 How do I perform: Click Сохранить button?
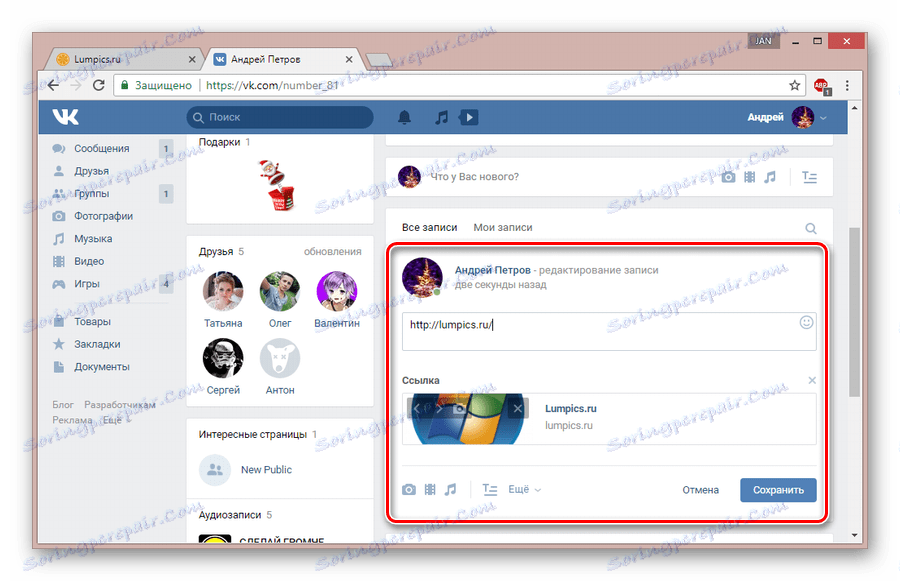click(x=778, y=490)
